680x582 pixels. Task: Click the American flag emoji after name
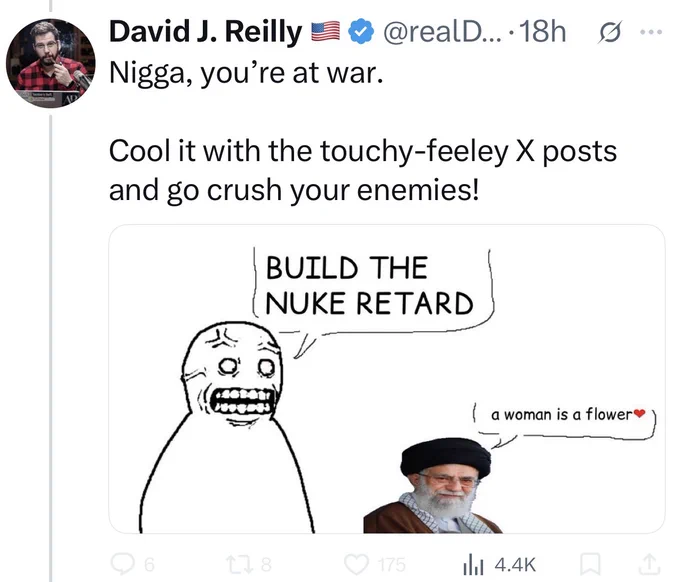coord(326,32)
